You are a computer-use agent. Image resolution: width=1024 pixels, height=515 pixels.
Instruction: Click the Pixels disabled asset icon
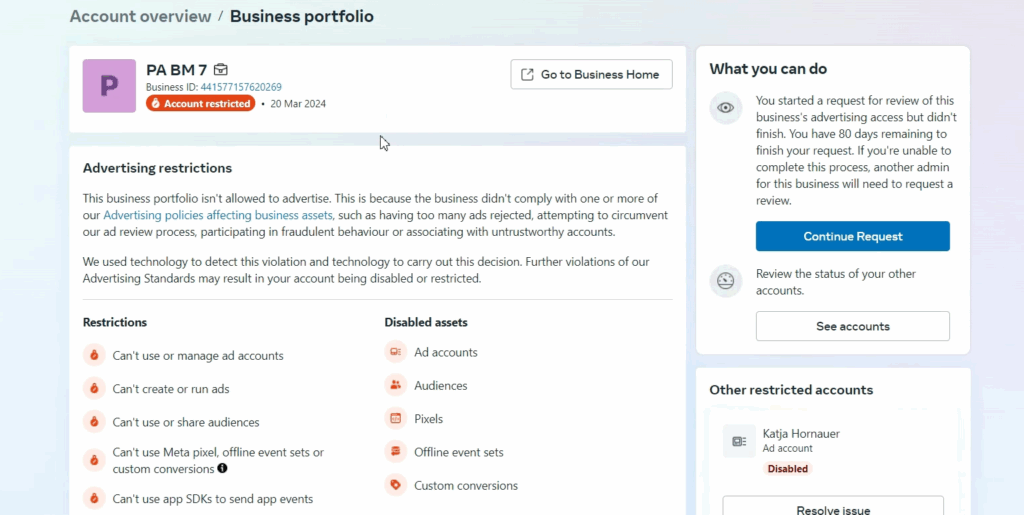[395, 419]
